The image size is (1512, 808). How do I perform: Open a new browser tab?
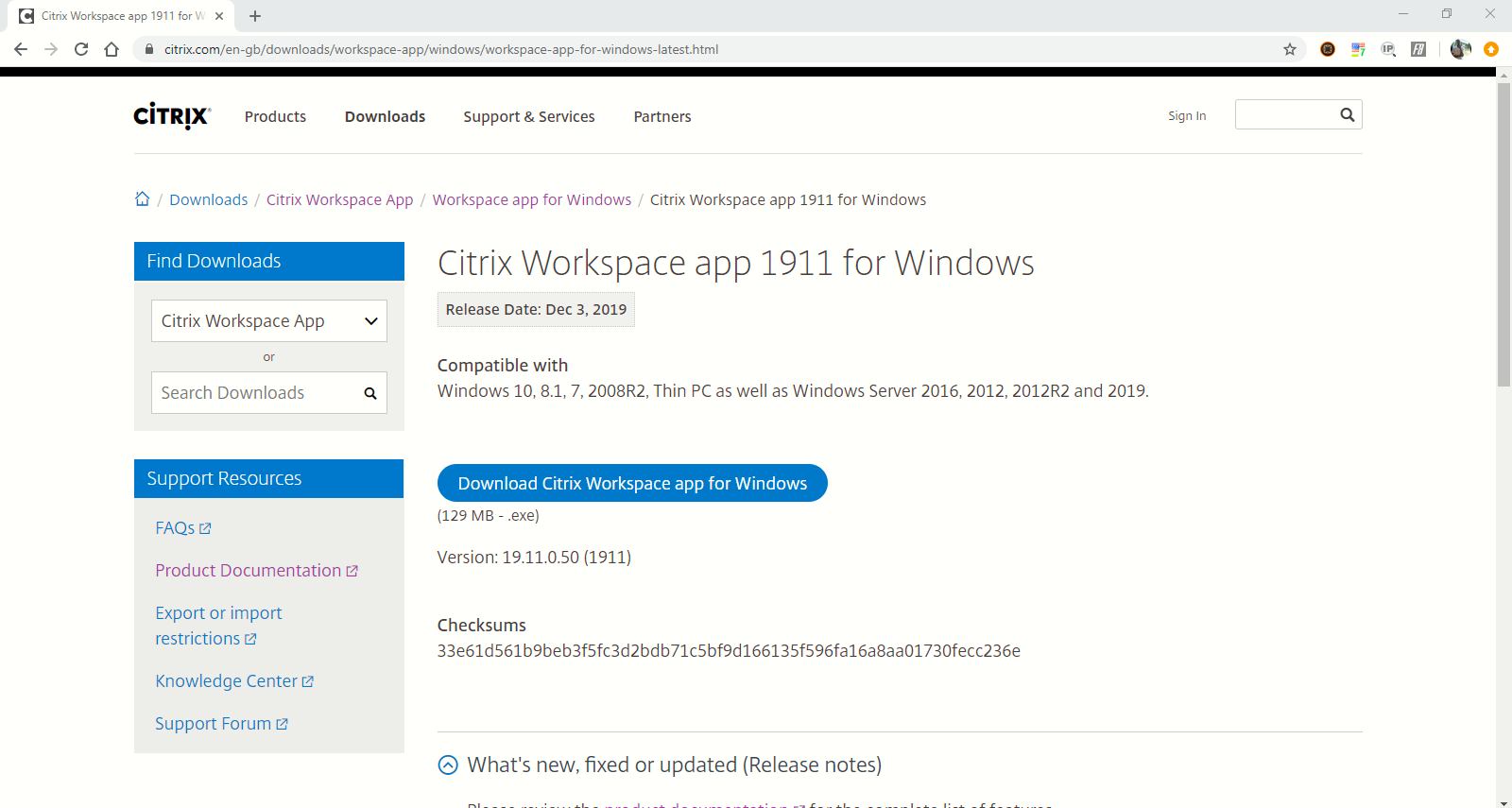click(255, 16)
